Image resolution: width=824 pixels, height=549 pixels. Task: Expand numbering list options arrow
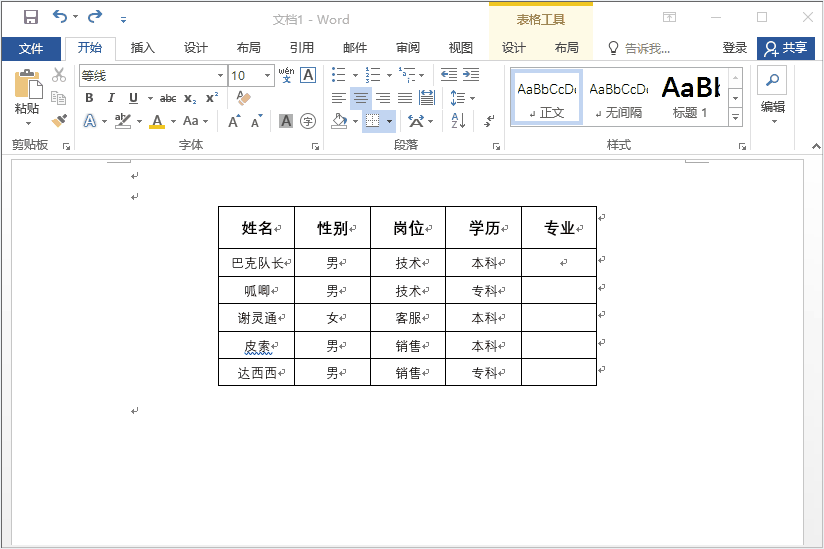(x=389, y=76)
